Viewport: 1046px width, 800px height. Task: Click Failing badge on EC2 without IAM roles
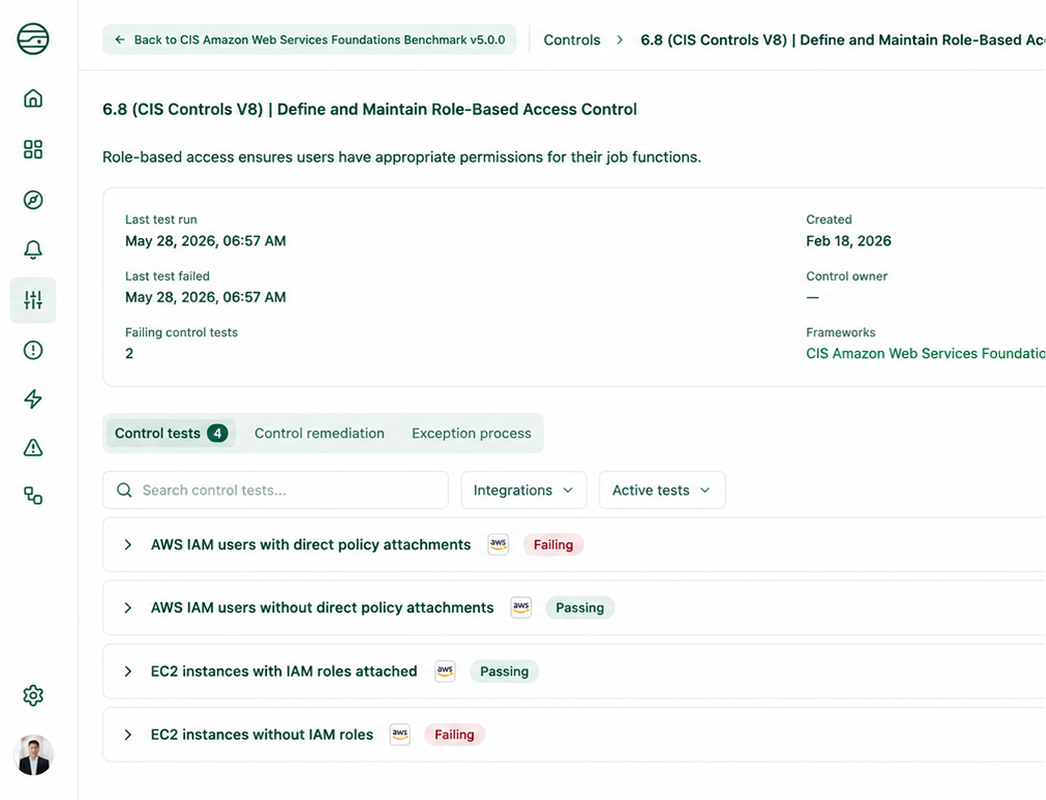tap(454, 735)
